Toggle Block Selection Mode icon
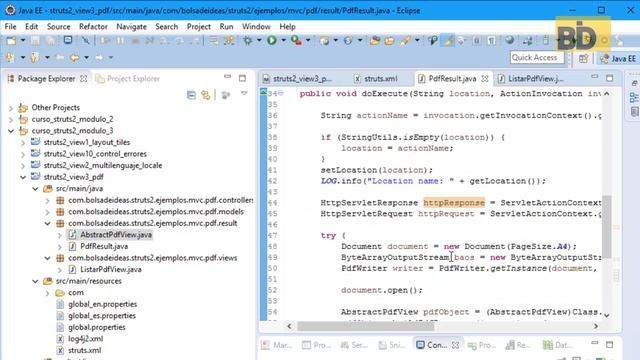Screen dimensions: 640x360 click(x=476, y=40)
